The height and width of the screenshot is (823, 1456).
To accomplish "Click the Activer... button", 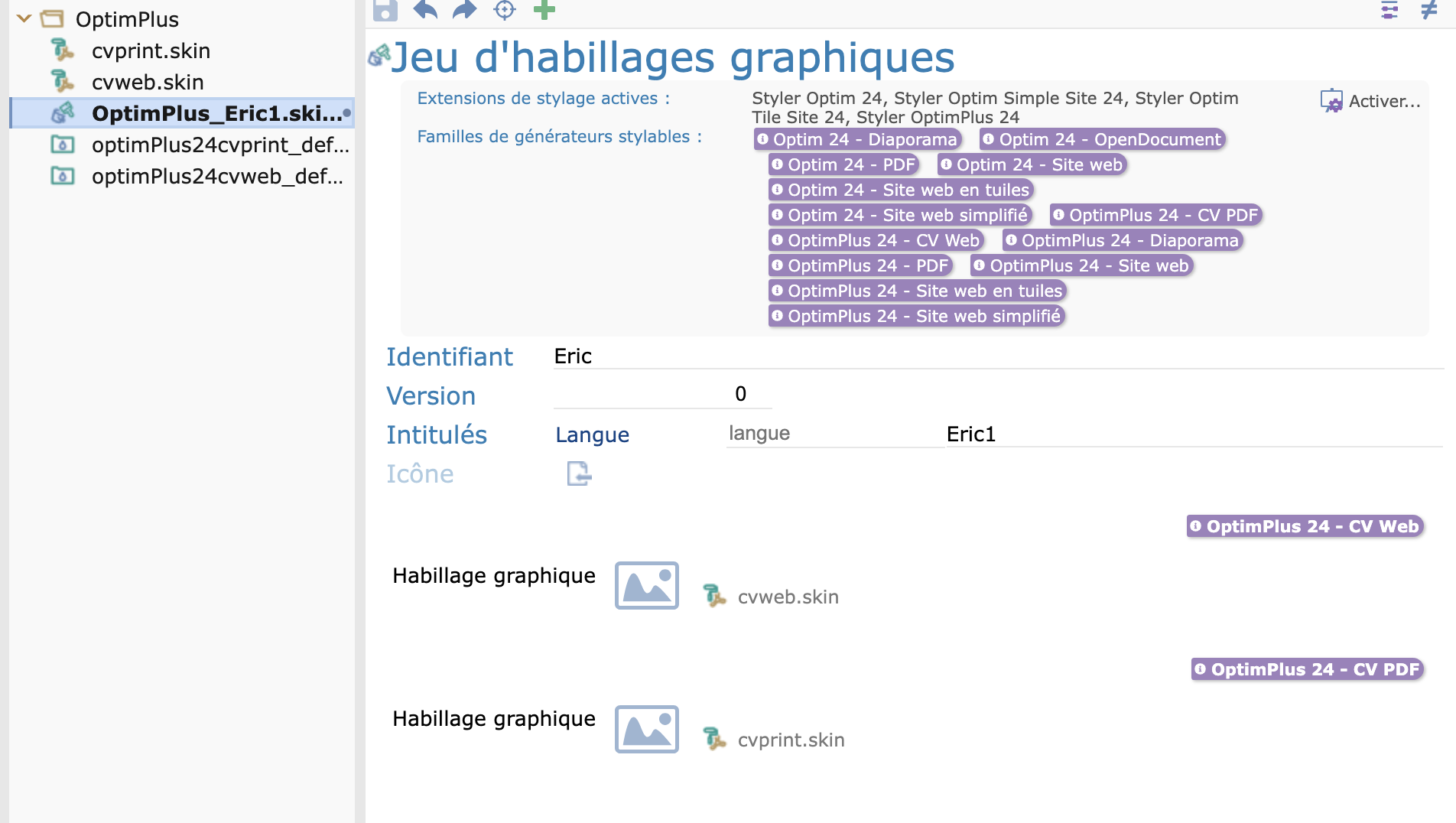I will click(x=1370, y=101).
